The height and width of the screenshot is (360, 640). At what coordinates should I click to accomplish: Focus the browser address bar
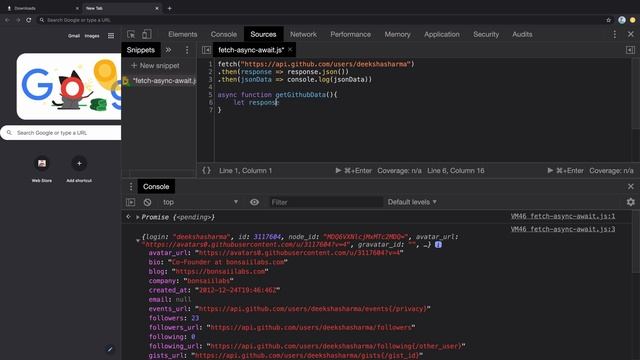pos(322,20)
